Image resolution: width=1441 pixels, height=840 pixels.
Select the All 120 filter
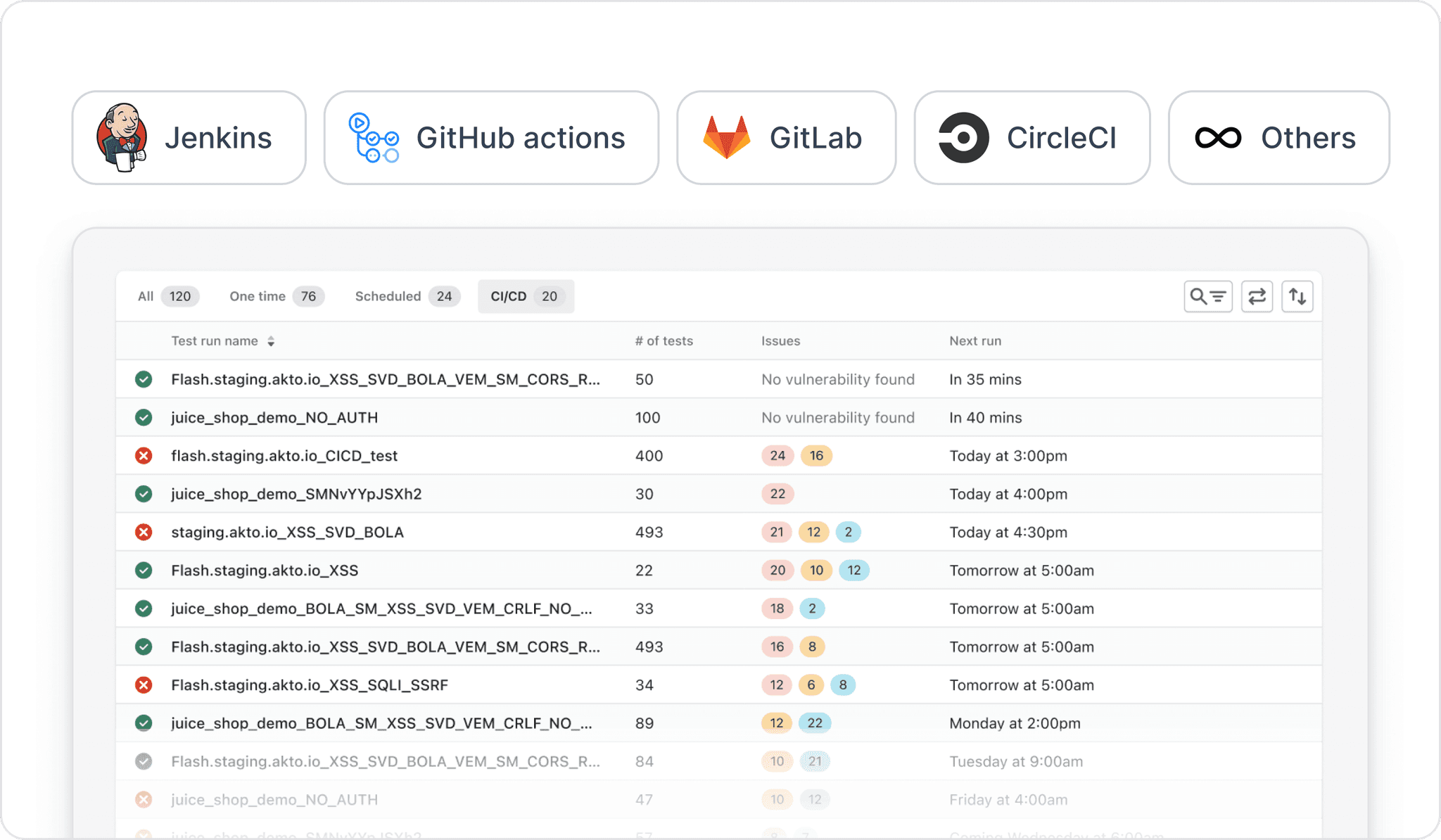tap(165, 296)
